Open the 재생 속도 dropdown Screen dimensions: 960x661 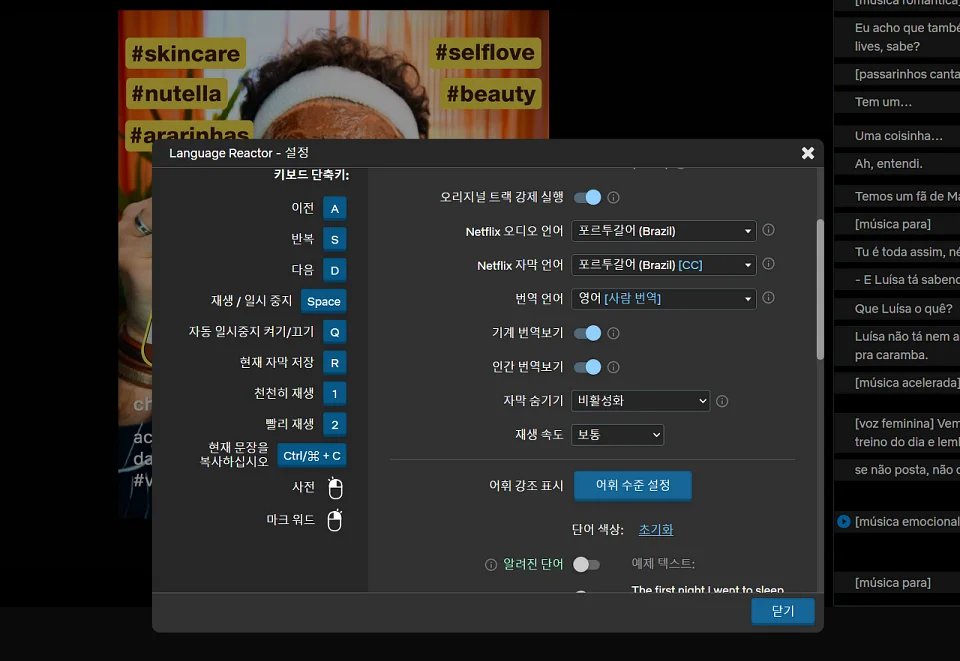617,434
